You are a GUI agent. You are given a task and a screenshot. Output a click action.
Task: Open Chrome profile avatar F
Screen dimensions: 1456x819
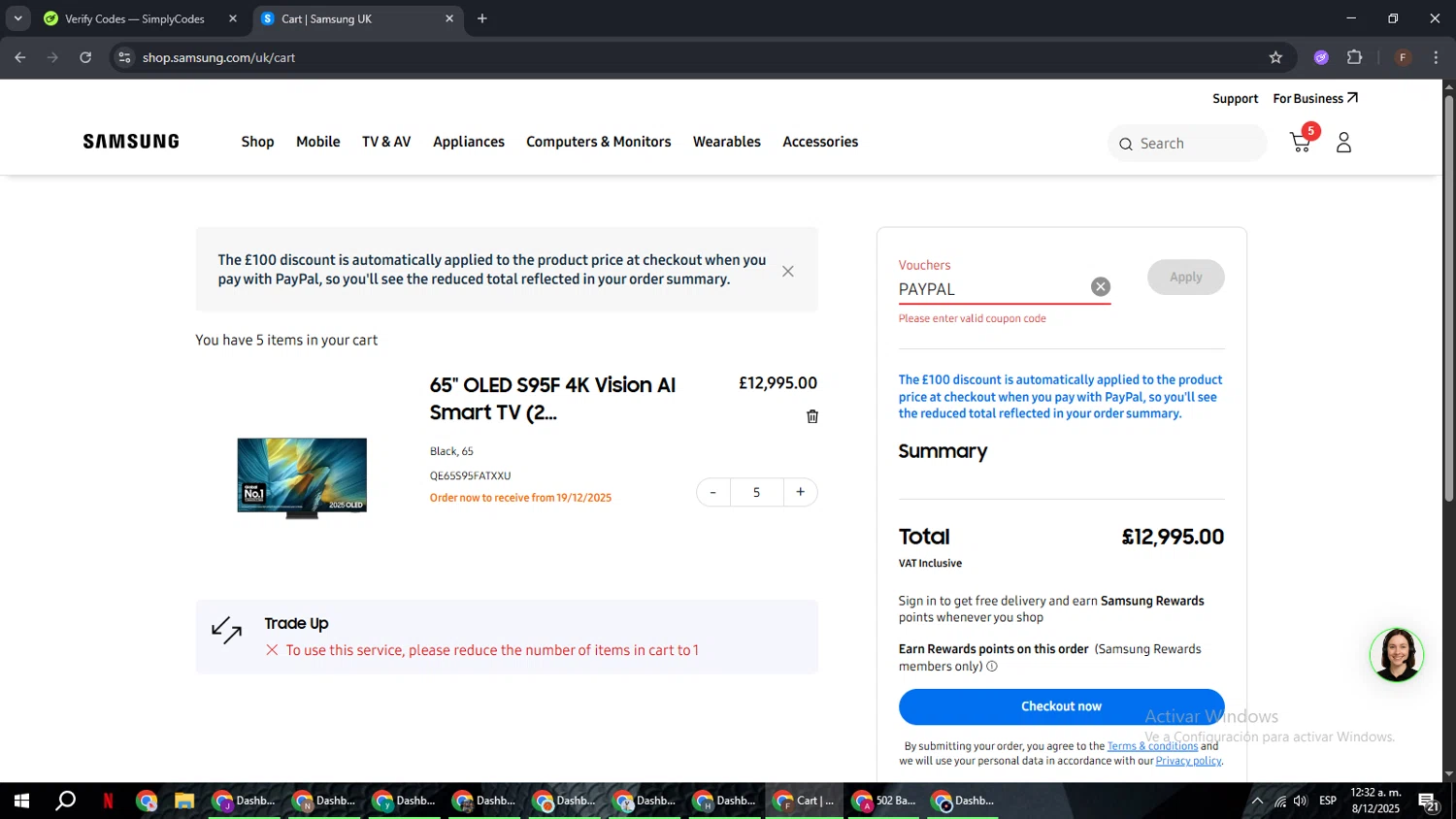(1403, 57)
